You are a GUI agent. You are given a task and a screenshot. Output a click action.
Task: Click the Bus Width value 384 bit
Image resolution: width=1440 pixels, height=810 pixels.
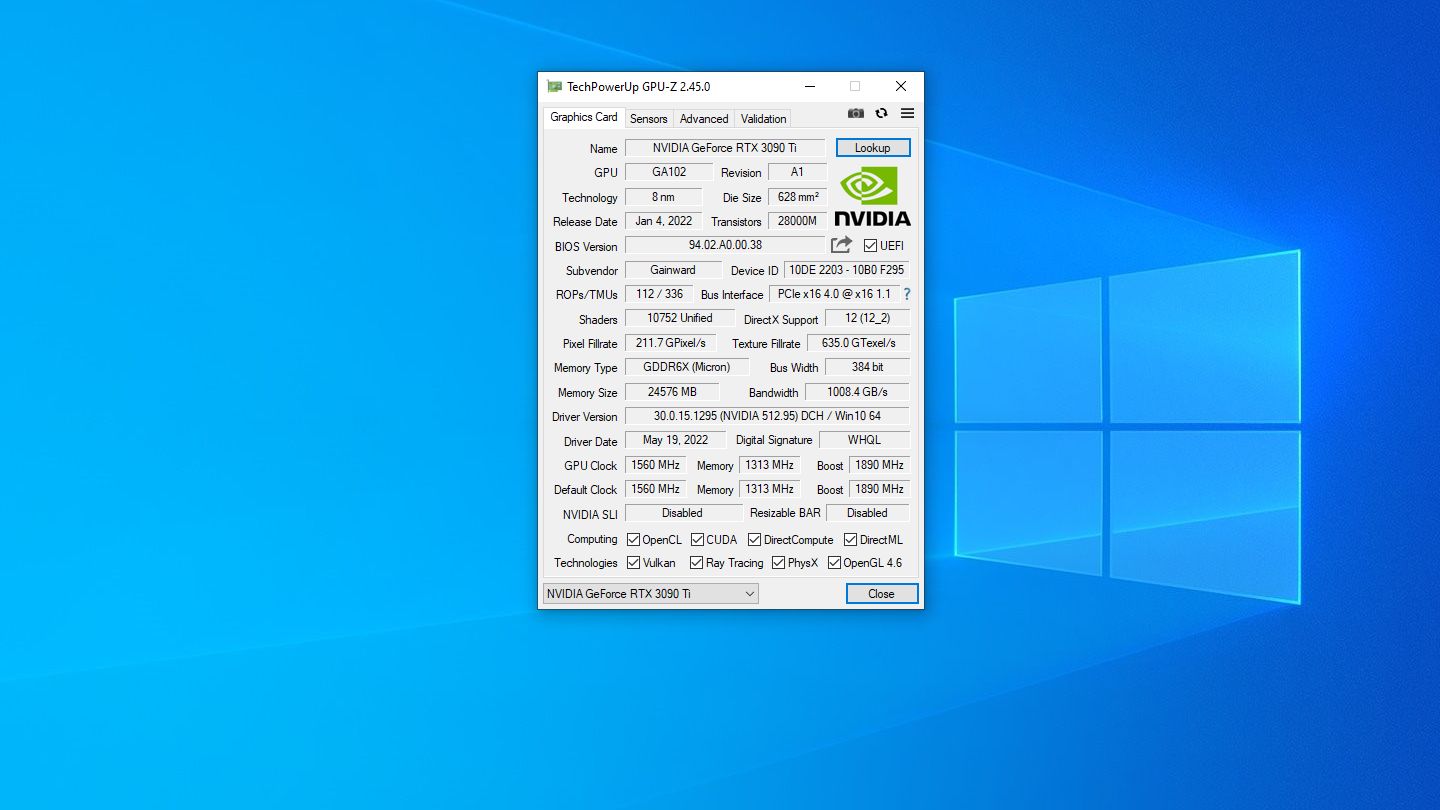point(867,367)
